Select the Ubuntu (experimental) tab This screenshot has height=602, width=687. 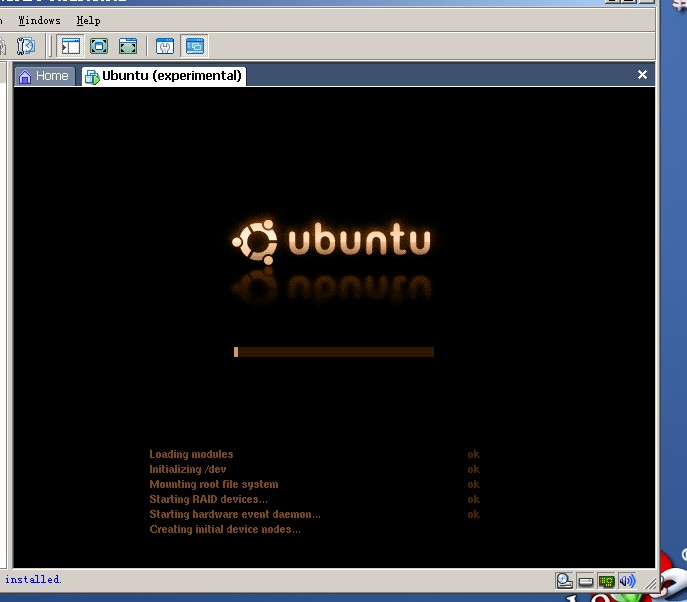[163, 76]
